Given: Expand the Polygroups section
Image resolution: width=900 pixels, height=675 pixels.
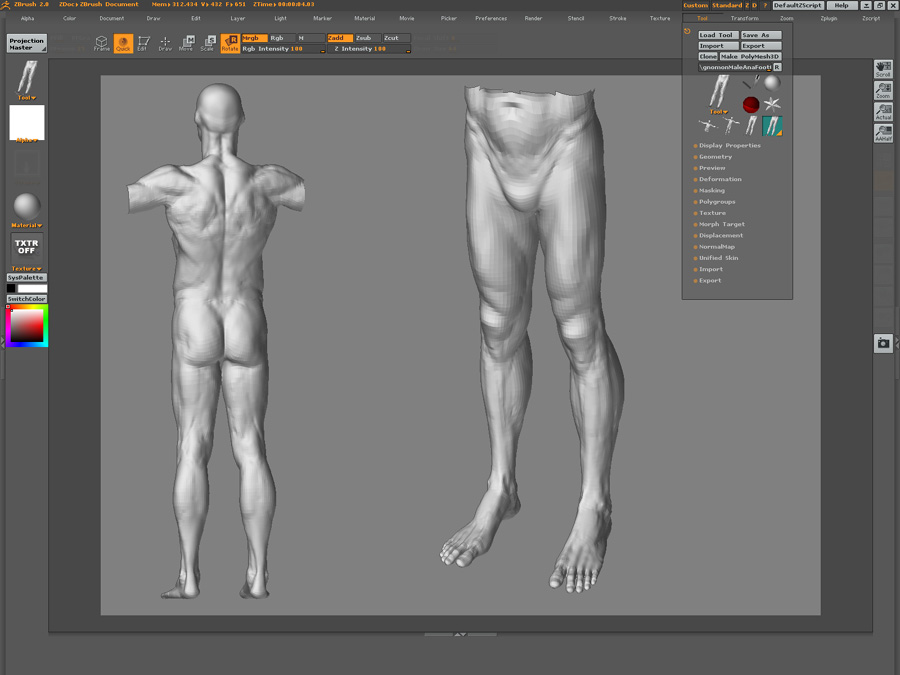Looking at the screenshot, I should (716, 201).
